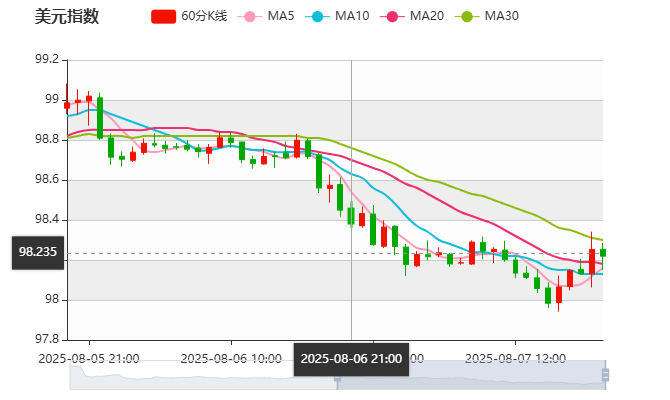Image resolution: width=670 pixels, height=400 pixels.
Task: Toggle candlestick series via 60分K线 text
Action: pos(204,17)
